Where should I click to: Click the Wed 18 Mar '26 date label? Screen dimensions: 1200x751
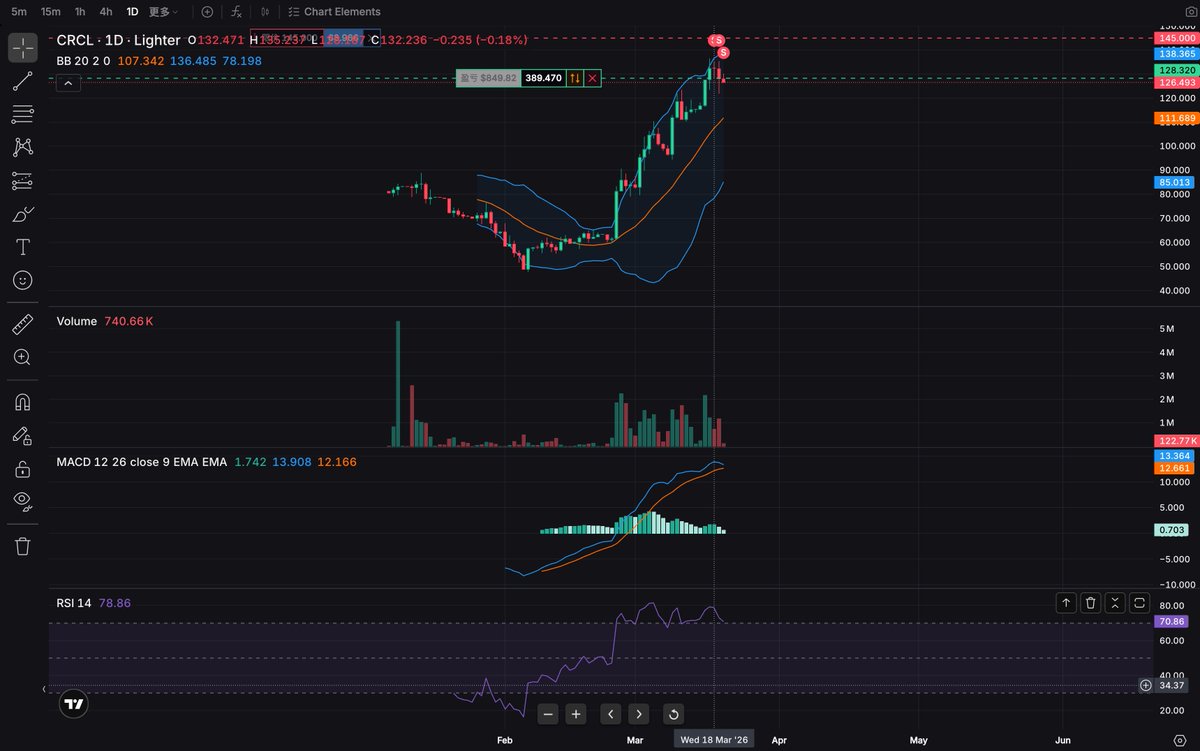713,740
